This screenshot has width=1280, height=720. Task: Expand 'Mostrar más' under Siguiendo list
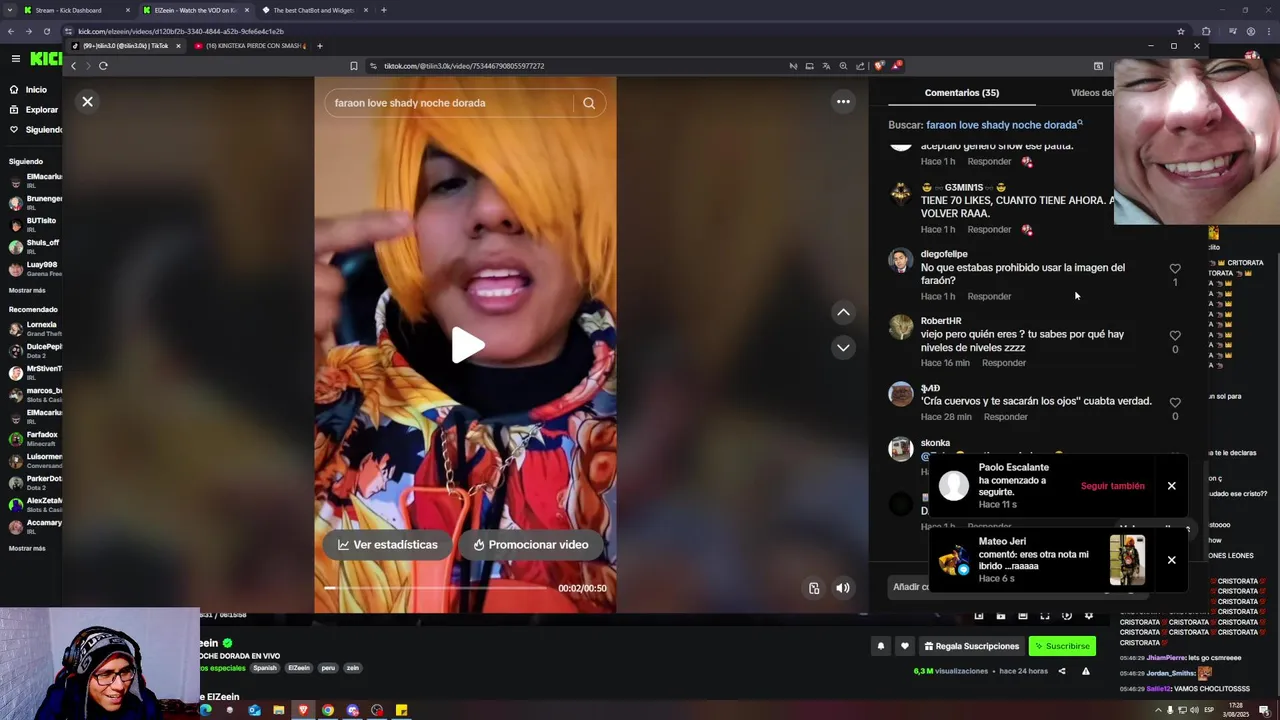tap(27, 290)
